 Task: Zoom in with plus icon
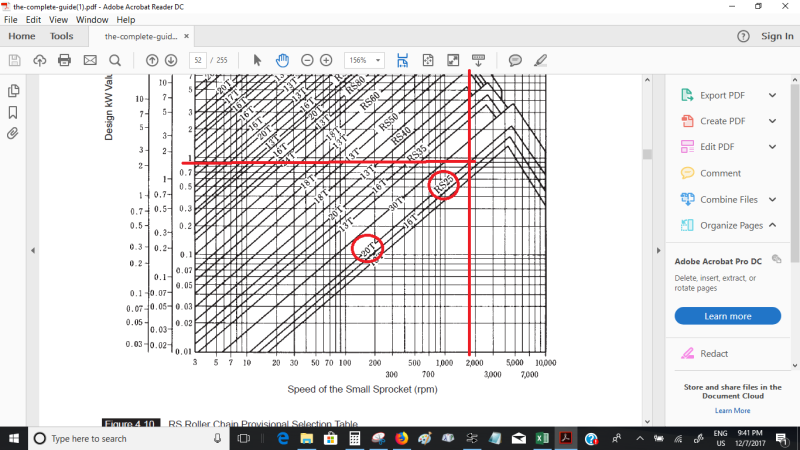pos(326,60)
